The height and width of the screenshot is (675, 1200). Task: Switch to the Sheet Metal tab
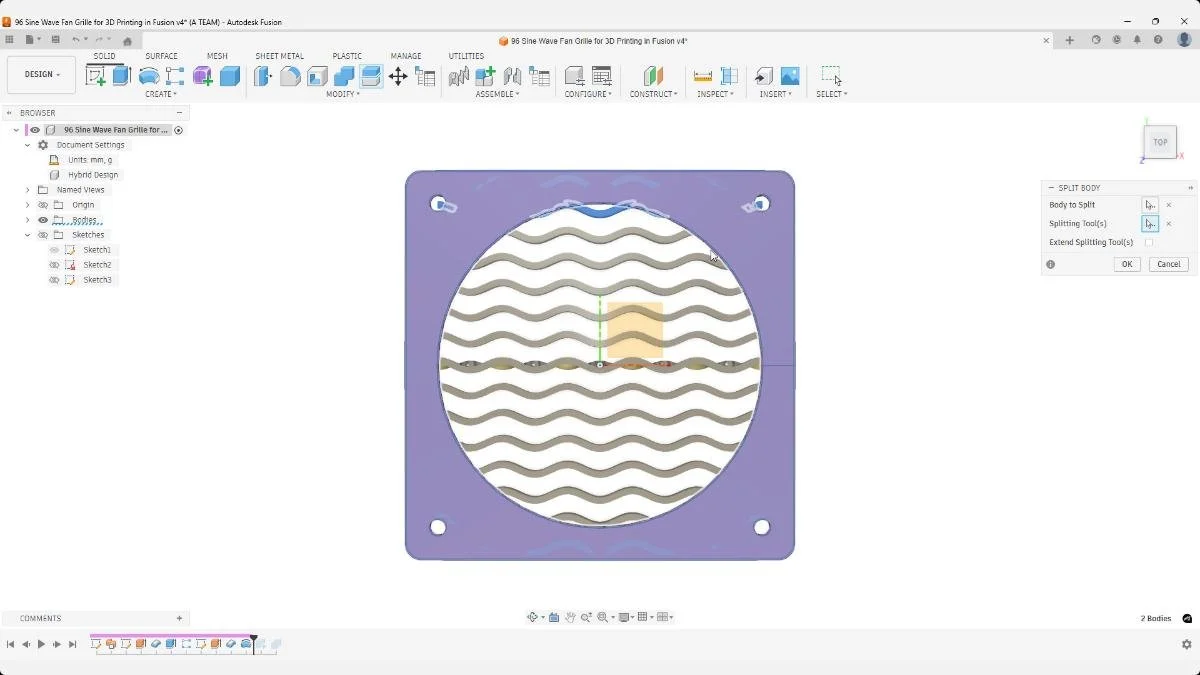coord(279,56)
